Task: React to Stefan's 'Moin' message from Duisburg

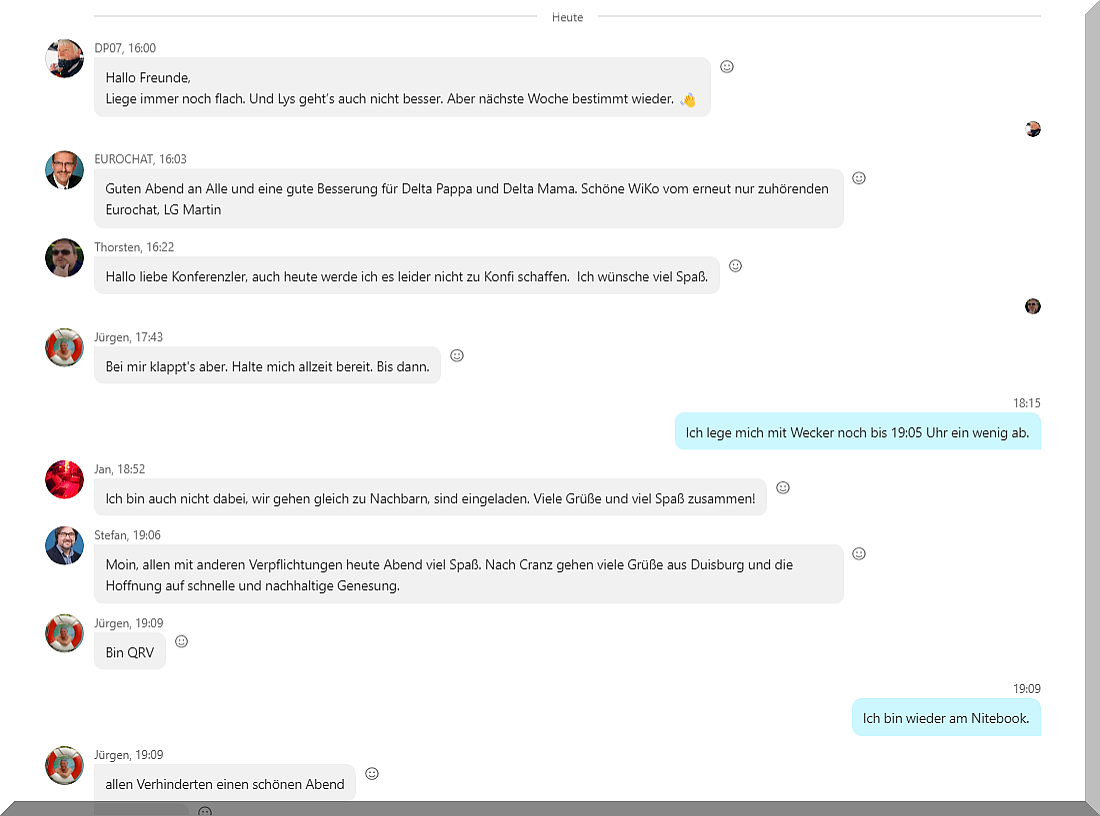Action: click(859, 554)
